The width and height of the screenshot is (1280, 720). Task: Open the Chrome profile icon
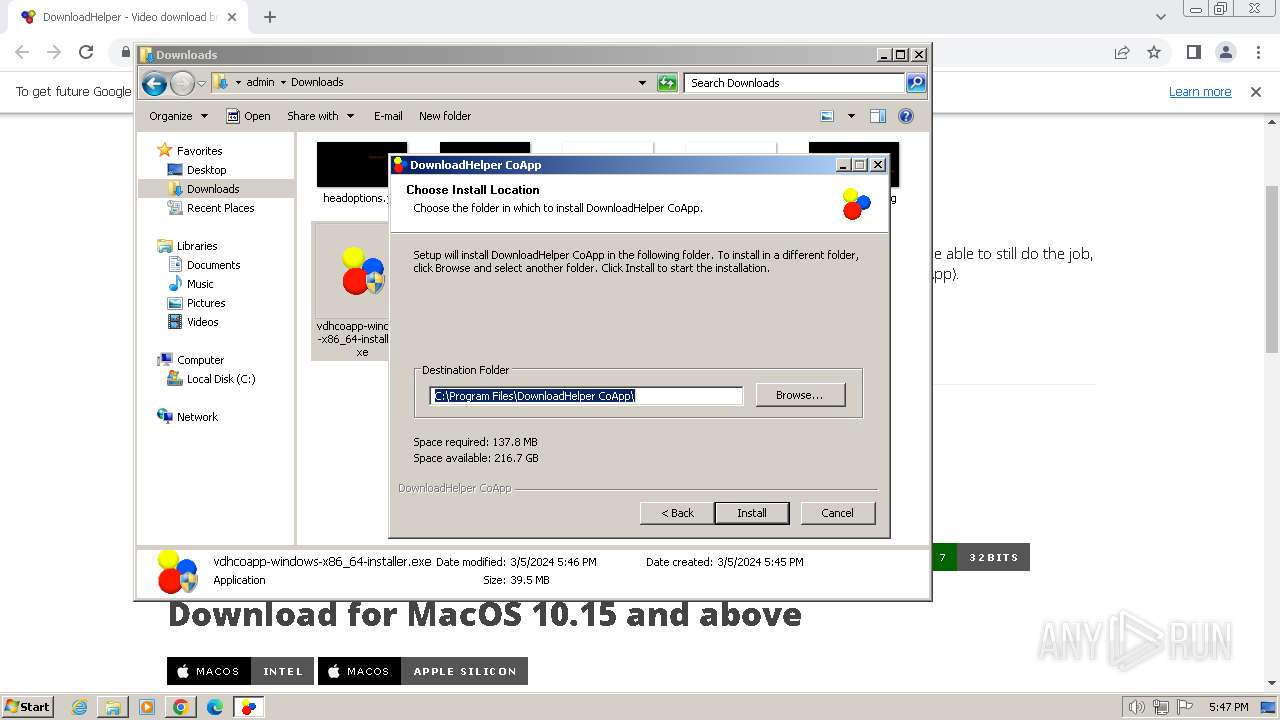click(x=1226, y=52)
